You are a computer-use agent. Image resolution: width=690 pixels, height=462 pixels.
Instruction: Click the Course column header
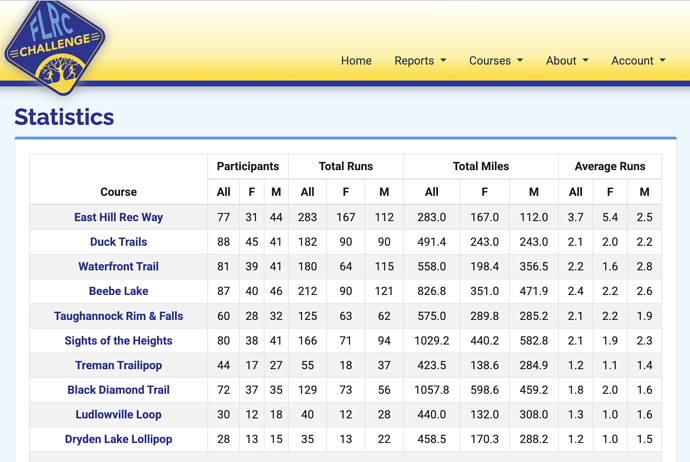(x=118, y=192)
